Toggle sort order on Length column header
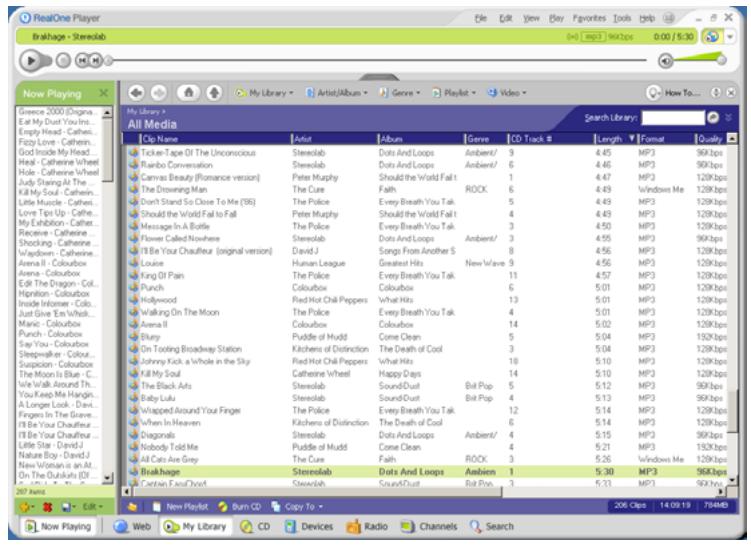The height and width of the screenshot is (545, 751). coord(610,138)
